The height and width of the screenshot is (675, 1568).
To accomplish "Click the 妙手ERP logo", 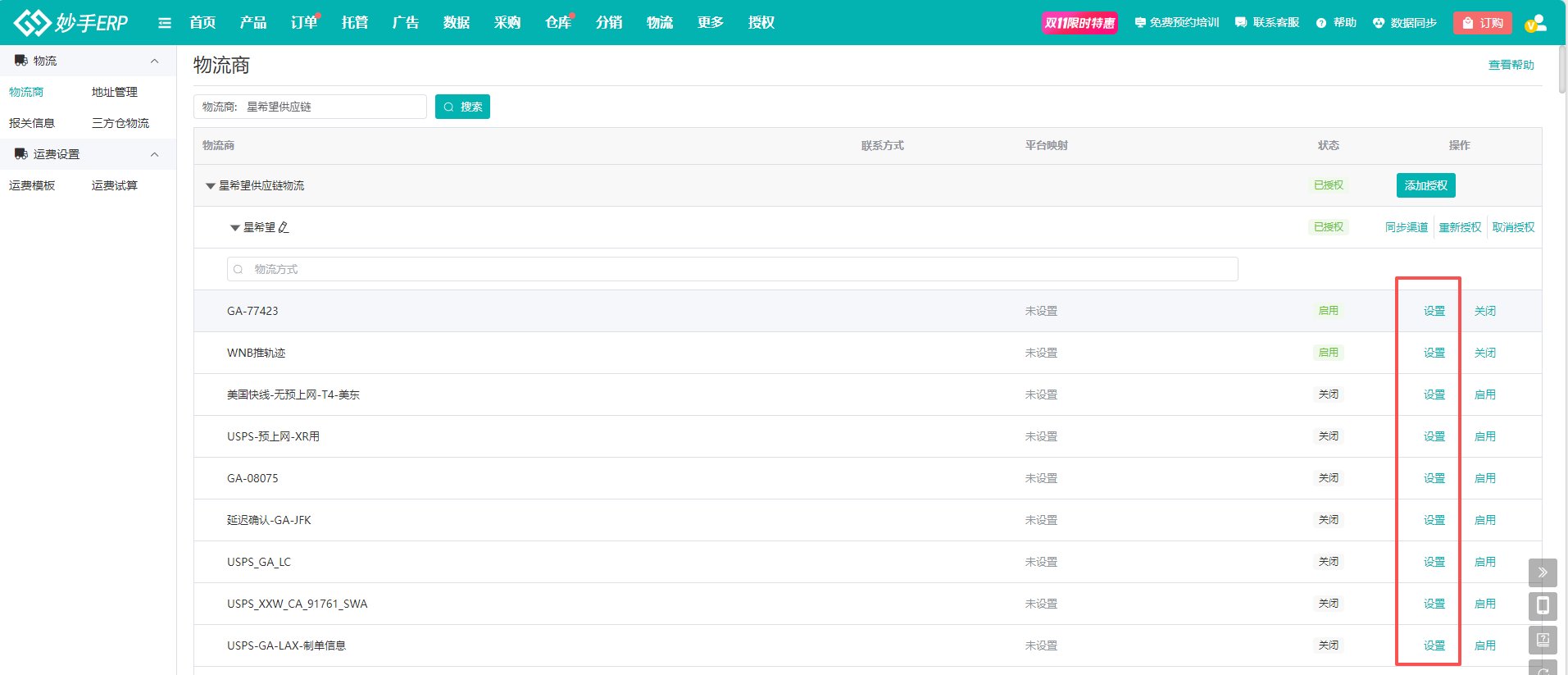I will coord(70,22).
